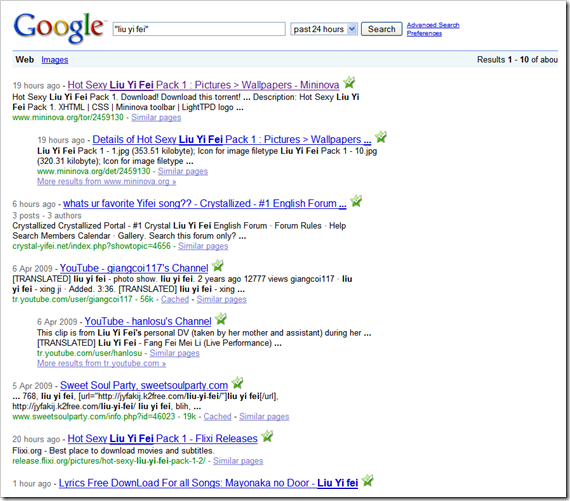Focus the search query input field
The image size is (570, 501).
pos(199,29)
